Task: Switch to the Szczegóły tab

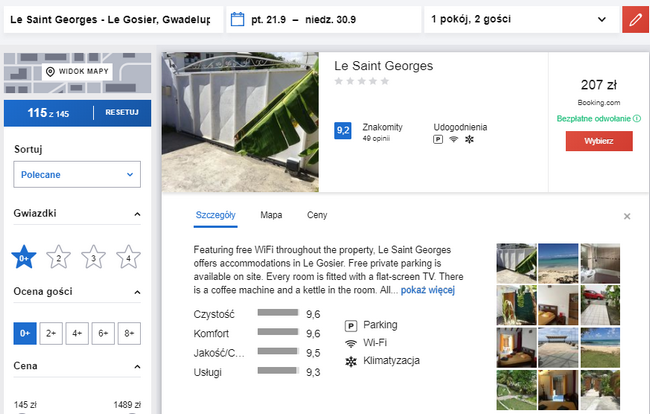Action: pos(216,215)
